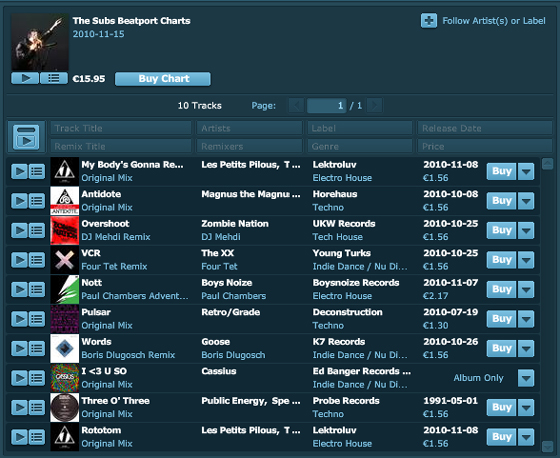This screenshot has height=458, width=560.
Task: Play the Overshoot track
Action: click(20, 230)
